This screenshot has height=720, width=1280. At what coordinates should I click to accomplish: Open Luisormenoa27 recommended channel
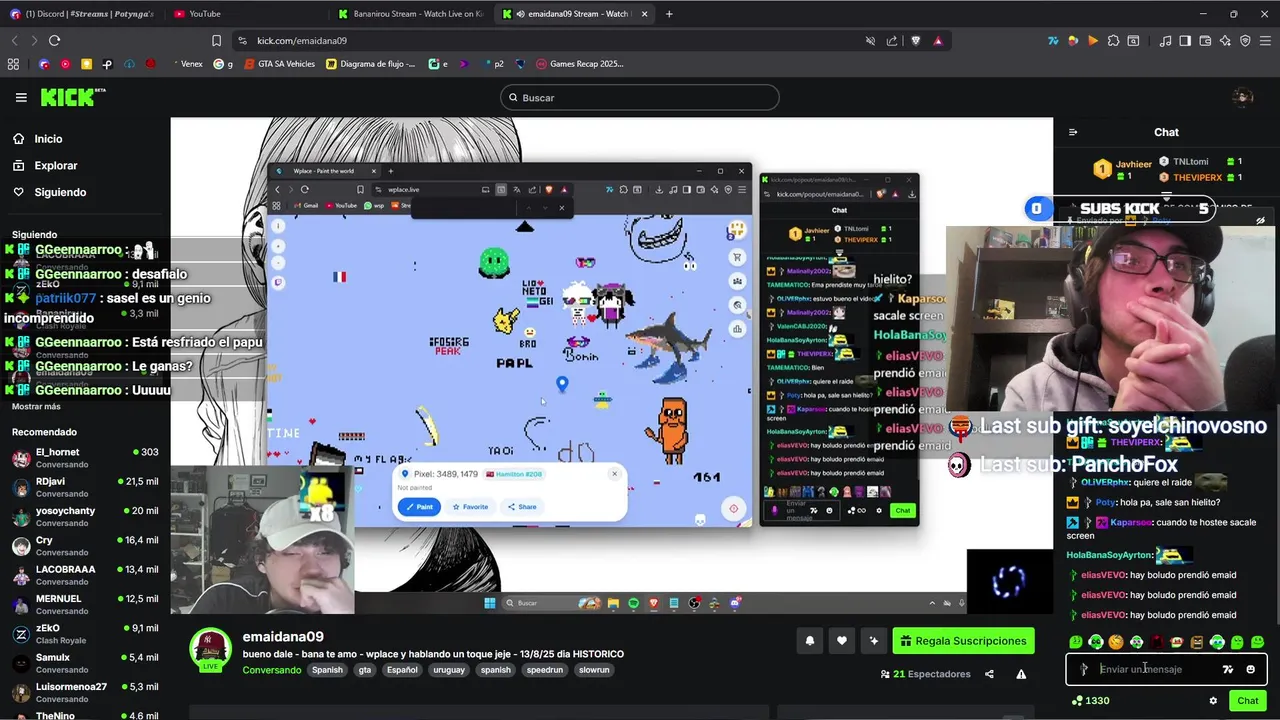pyautogui.click(x=85, y=692)
